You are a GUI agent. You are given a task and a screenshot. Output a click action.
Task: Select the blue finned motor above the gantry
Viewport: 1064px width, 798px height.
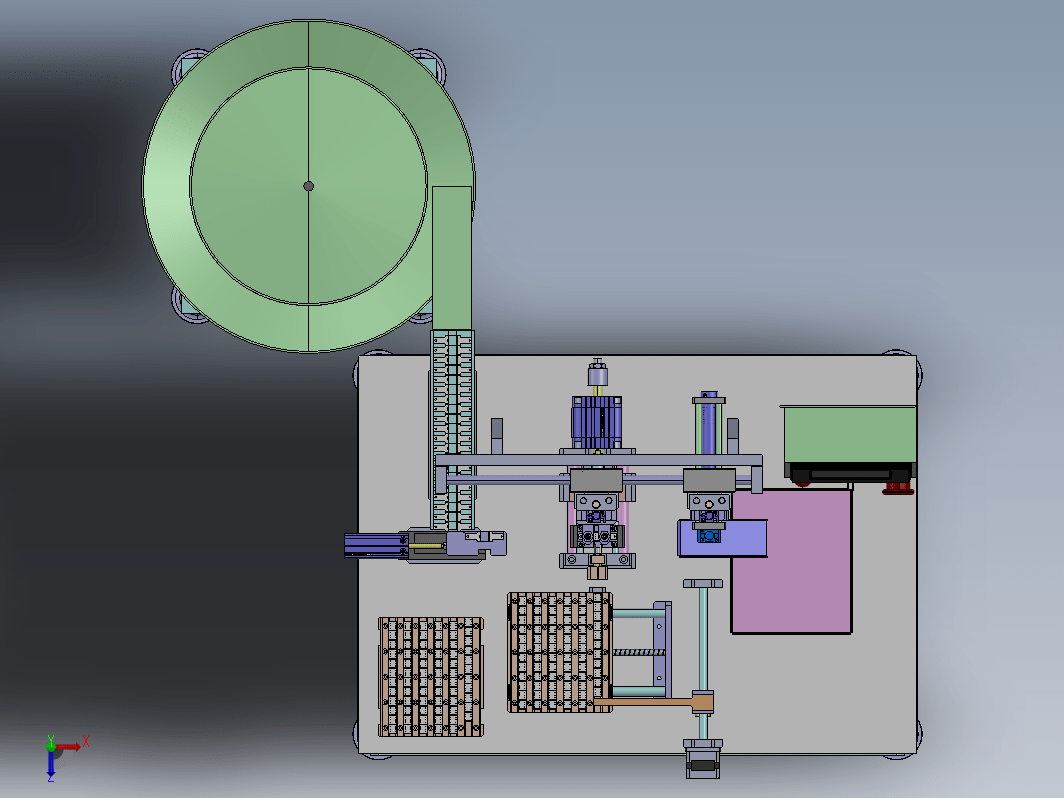click(597, 421)
